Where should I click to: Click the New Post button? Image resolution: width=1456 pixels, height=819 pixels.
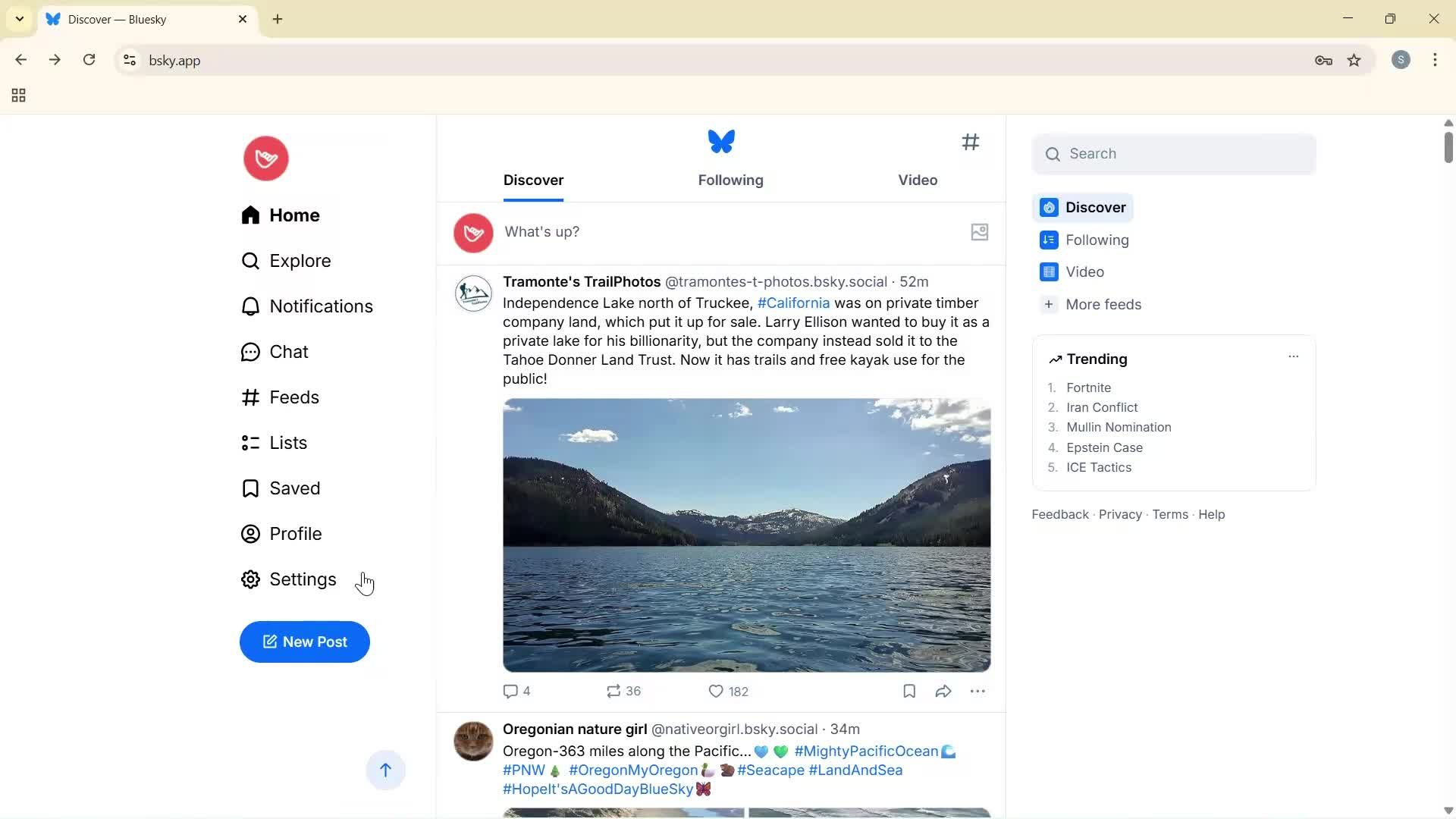pyautogui.click(x=304, y=642)
